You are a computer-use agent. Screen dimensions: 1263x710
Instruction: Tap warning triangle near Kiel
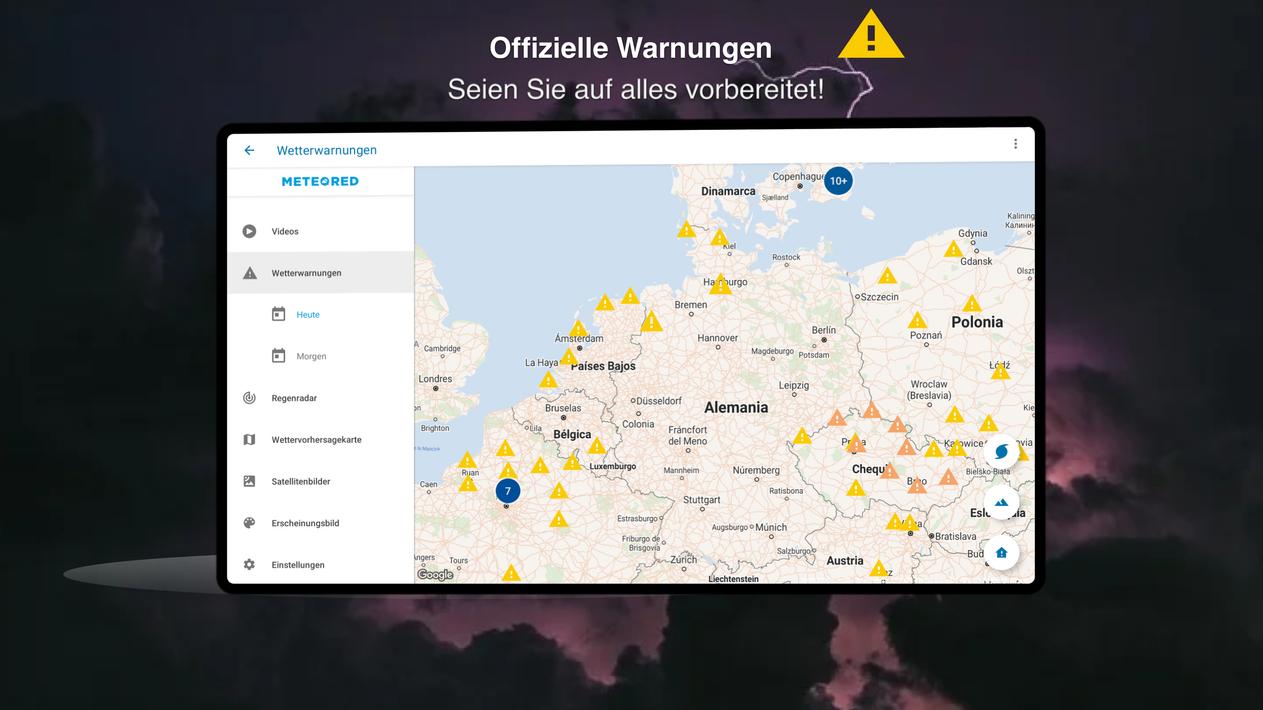(x=719, y=237)
